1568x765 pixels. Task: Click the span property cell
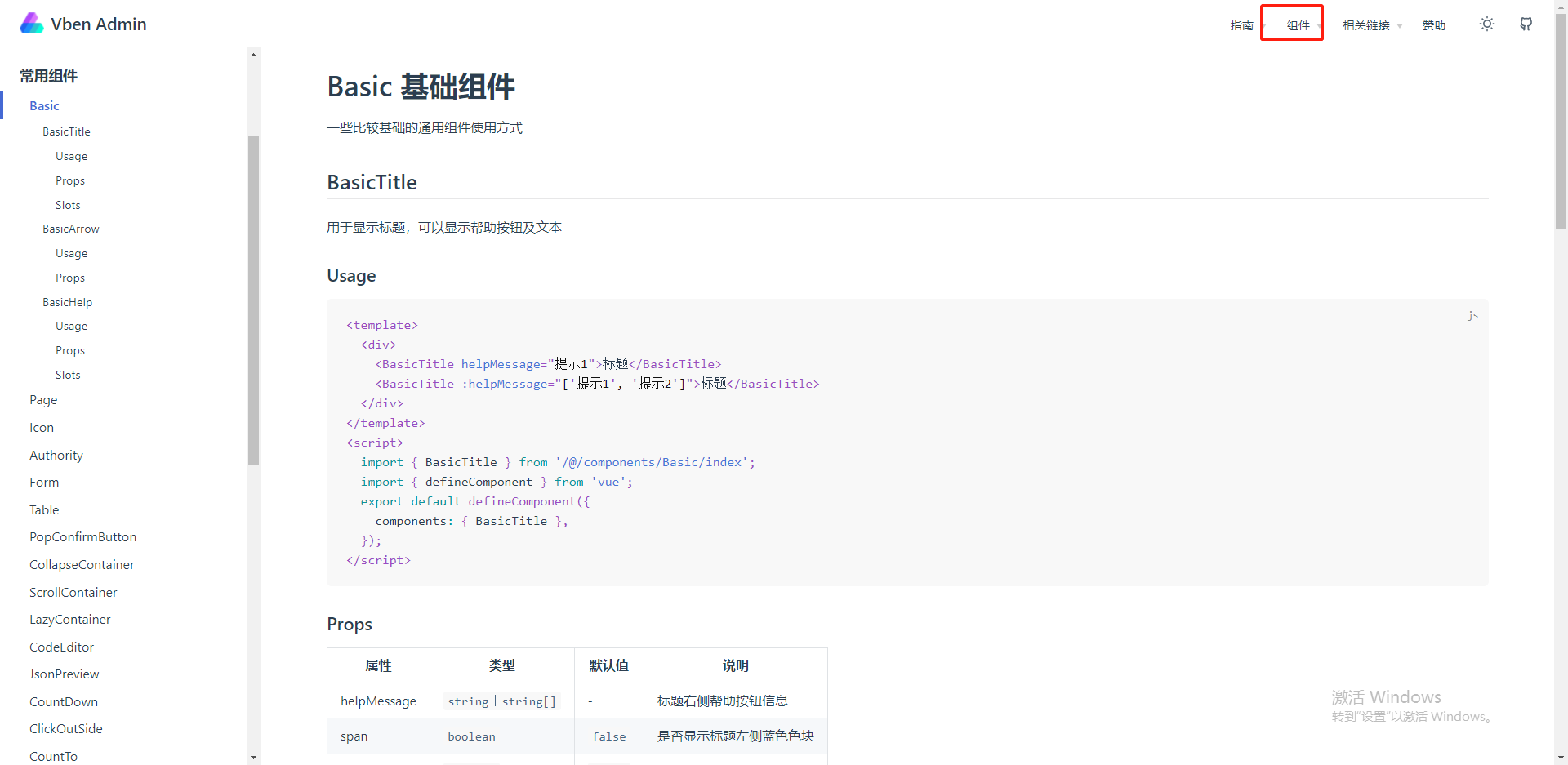point(378,736)
